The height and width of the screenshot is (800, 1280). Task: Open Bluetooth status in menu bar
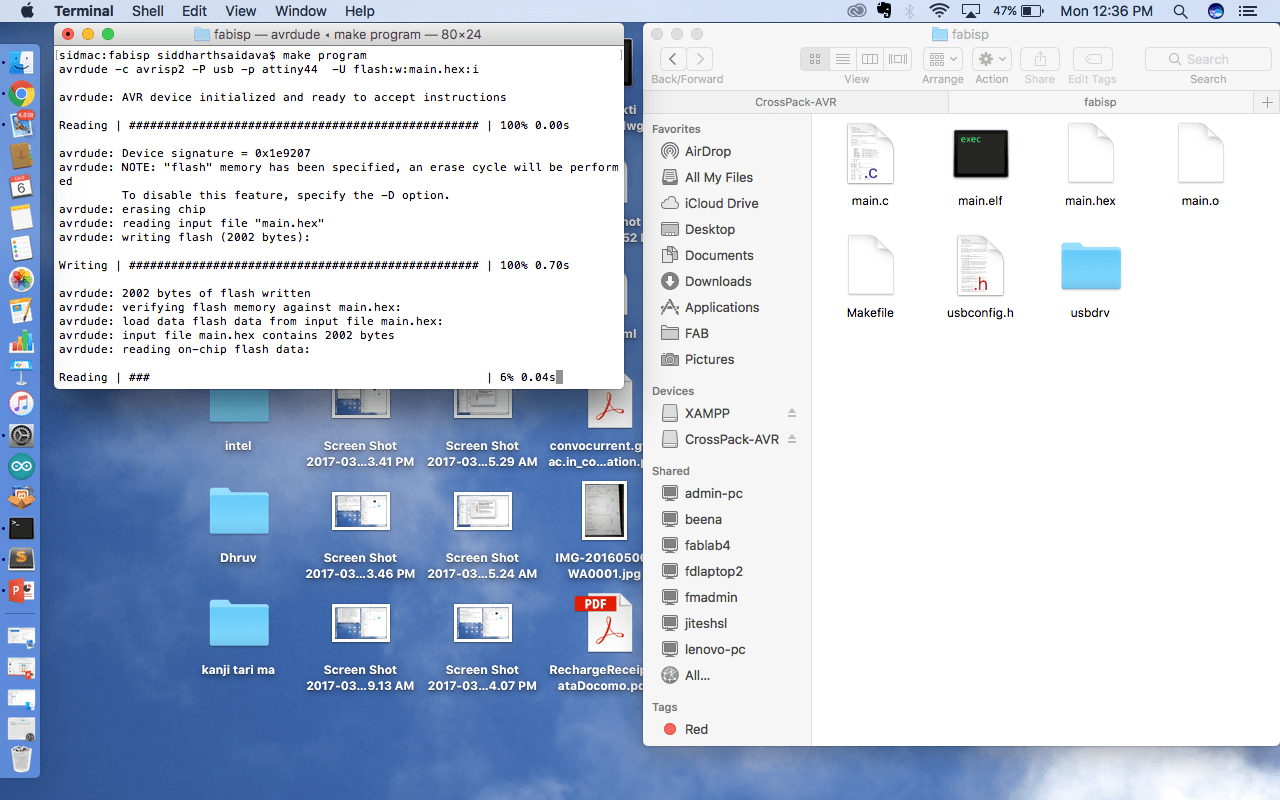coord(909,11)
